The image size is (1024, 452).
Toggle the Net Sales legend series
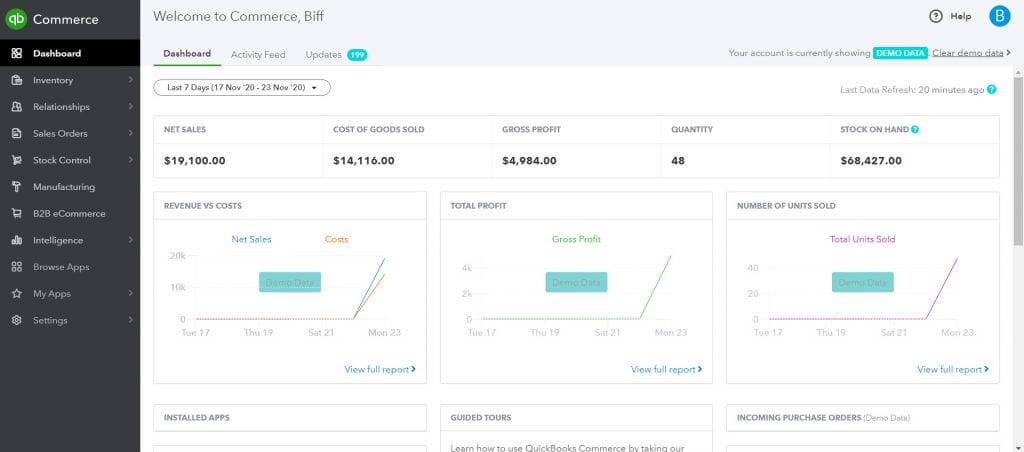pos(251,240)
